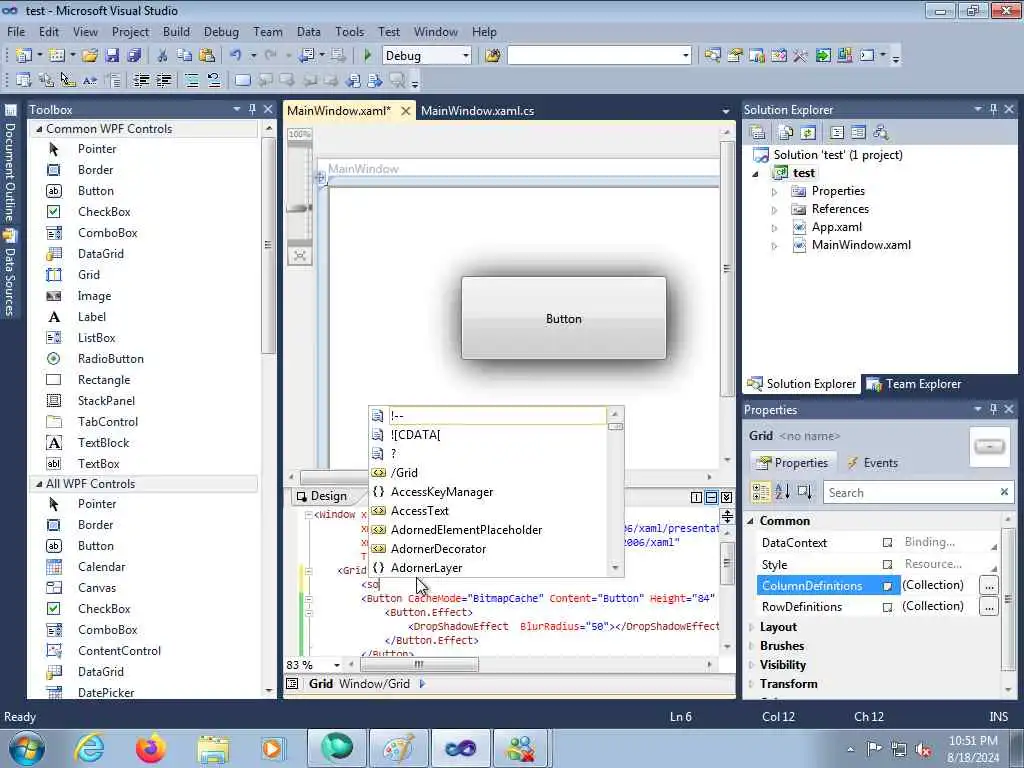Click the New Project toolbar icon
Screen dimensions: 1024x768
coord(24,56)
